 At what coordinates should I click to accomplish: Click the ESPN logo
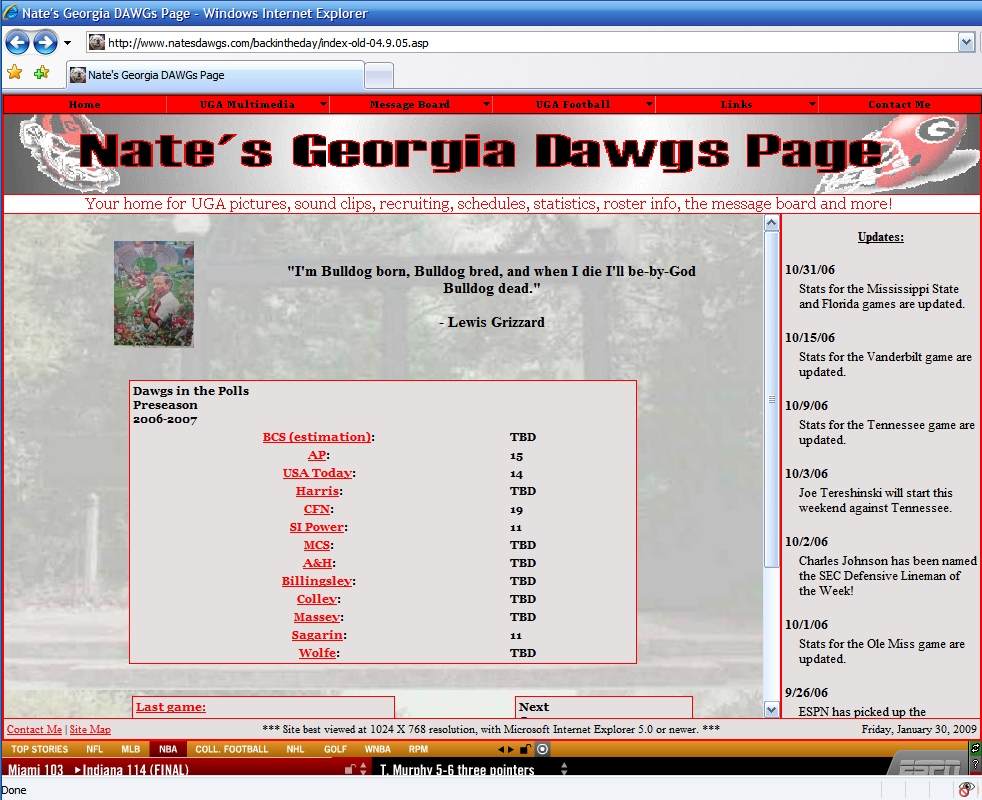coord(930,767)
